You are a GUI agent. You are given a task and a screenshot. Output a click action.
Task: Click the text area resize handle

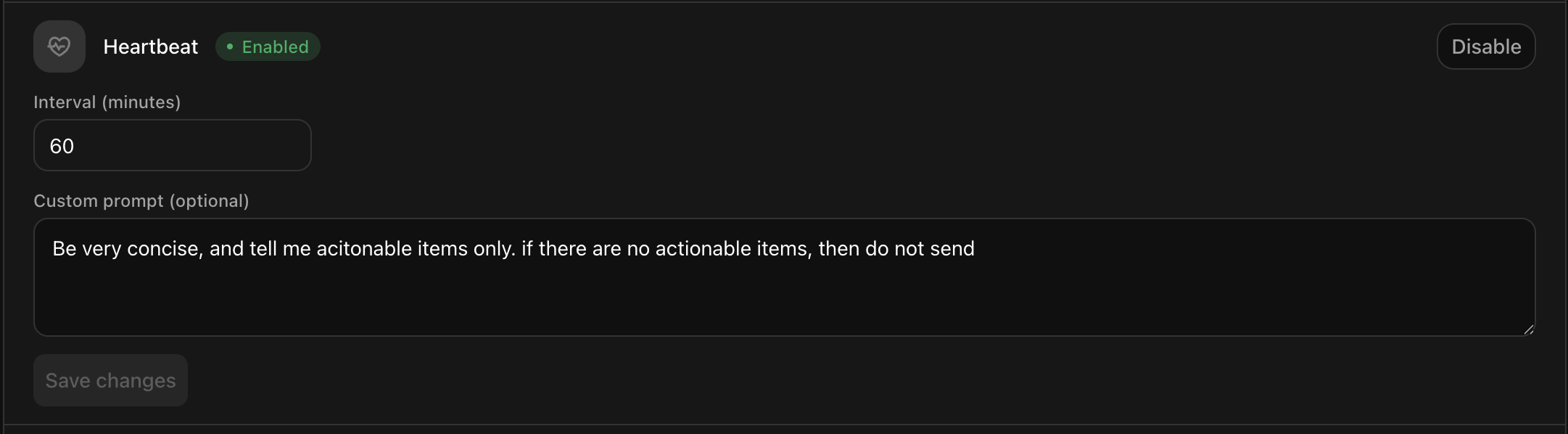point(1528,329)
